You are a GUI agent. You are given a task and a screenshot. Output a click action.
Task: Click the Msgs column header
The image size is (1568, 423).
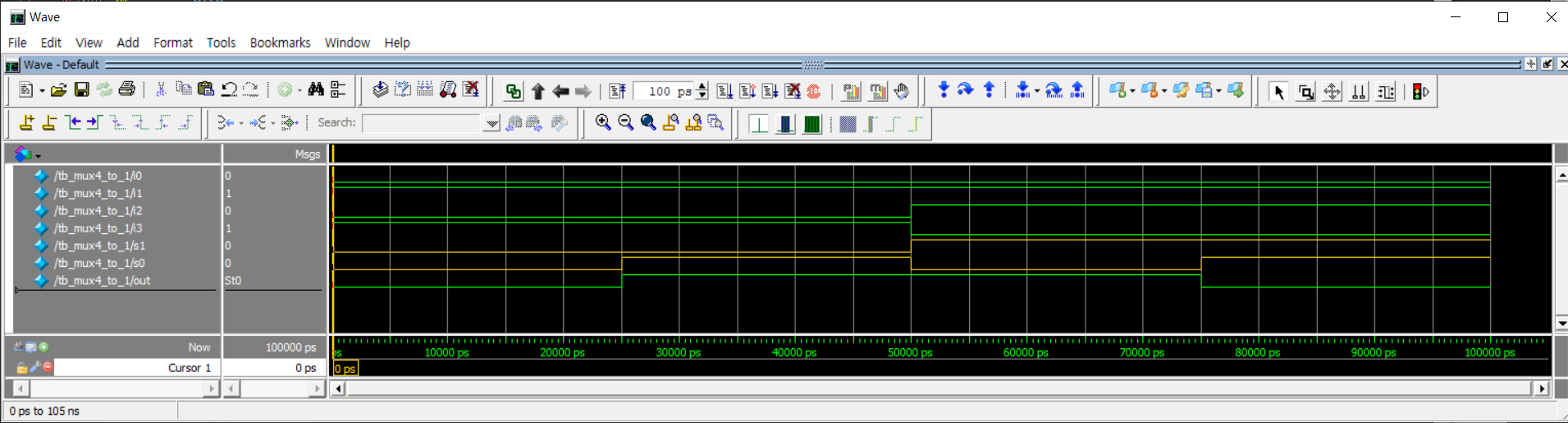pyautogui.click(x=307, y=154)
